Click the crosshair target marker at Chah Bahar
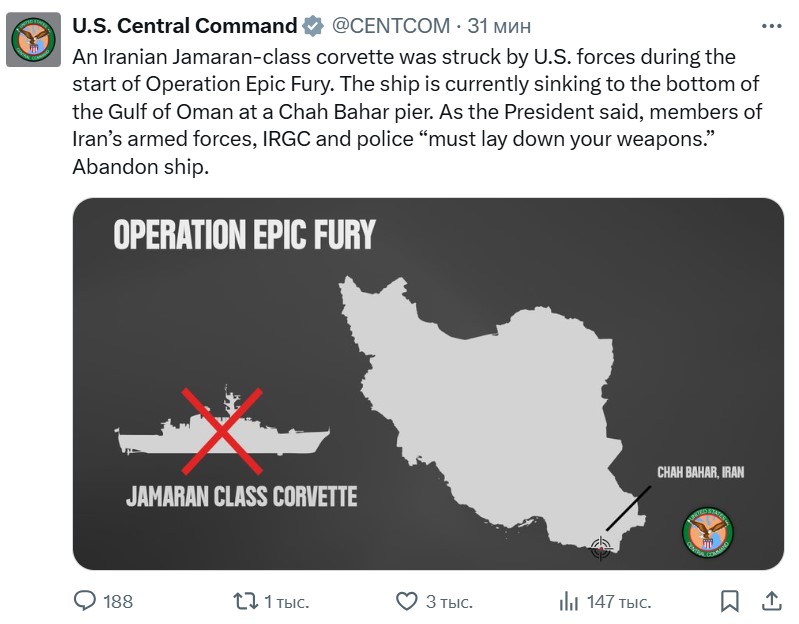The width and height of the screenshot is (799, 624). (600, 546)
